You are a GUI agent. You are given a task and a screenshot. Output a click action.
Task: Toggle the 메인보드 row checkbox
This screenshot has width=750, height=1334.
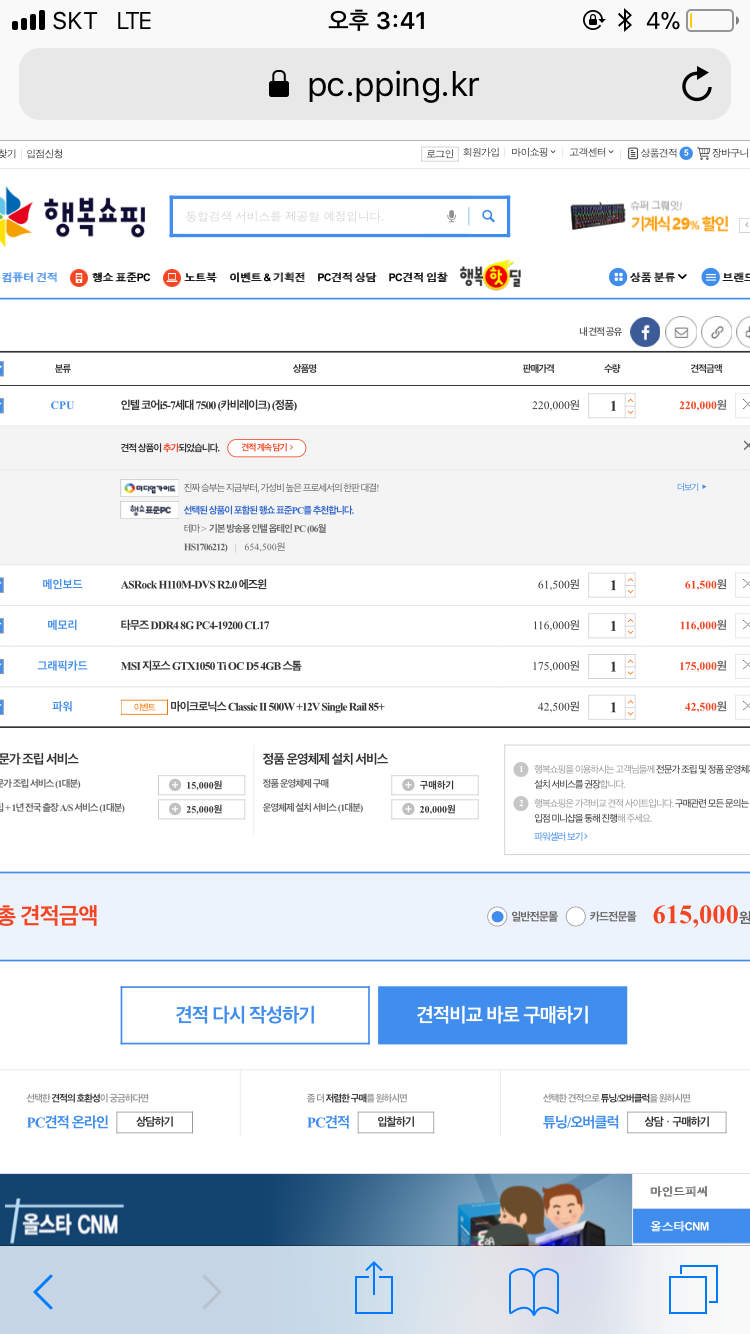pyautogui.click(x=1, y=584)
